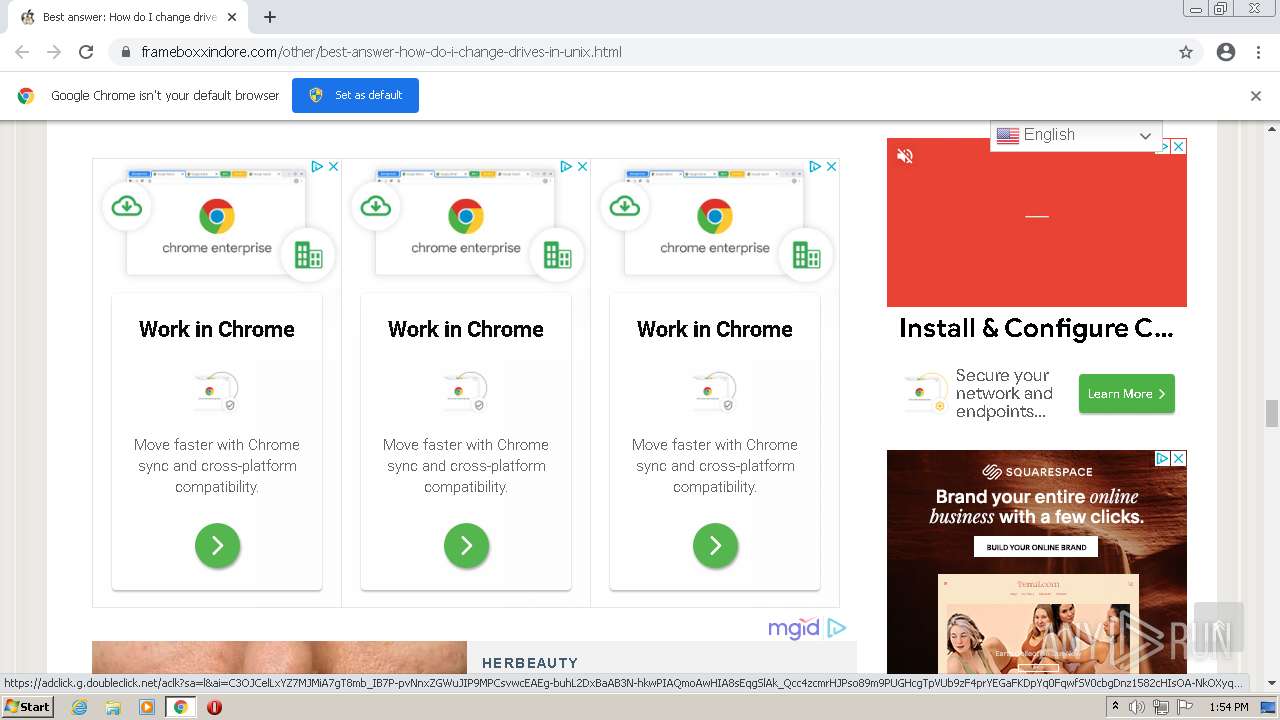Click the Squarespace logo in the ad
Screen dimensions: 1280x720
[x=1036, y=472]
